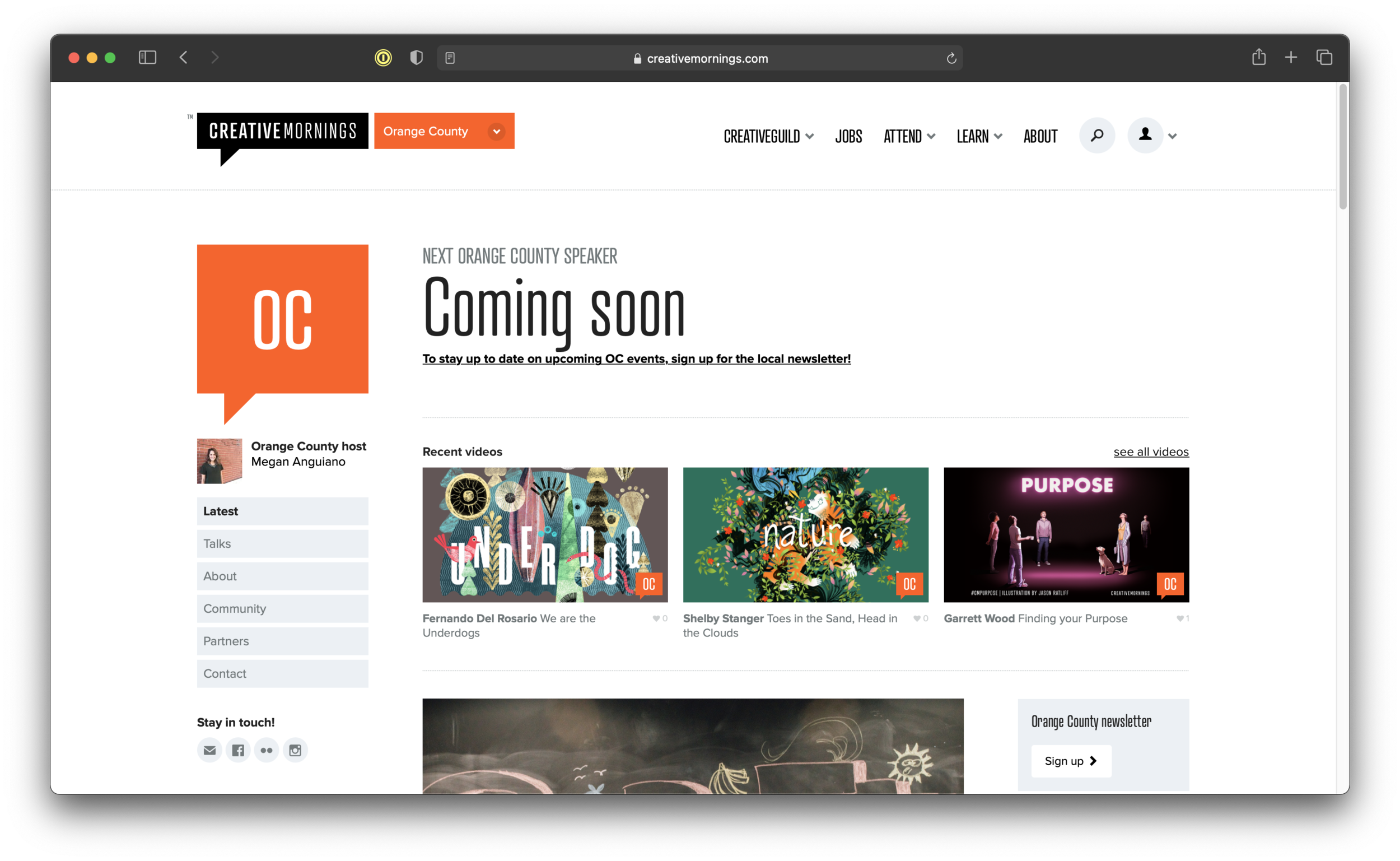Like the Fernando Del Rosario video heart
This screenshot has width=1400, height=861.
(x=656, y=618)
